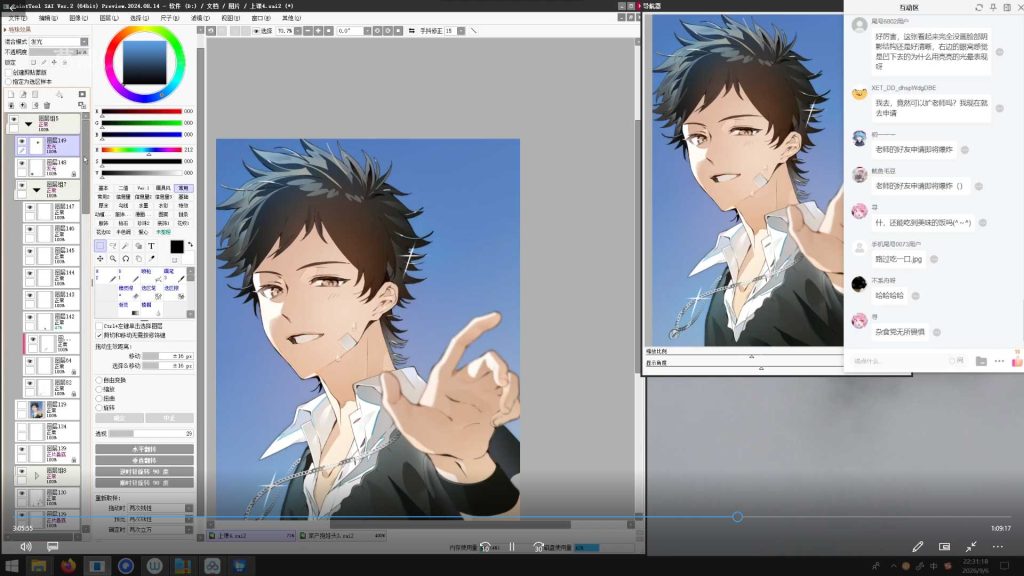Open the zoom percentage dropdown arrow
This screenshot has height=576, width=1024.
(298, 31)
